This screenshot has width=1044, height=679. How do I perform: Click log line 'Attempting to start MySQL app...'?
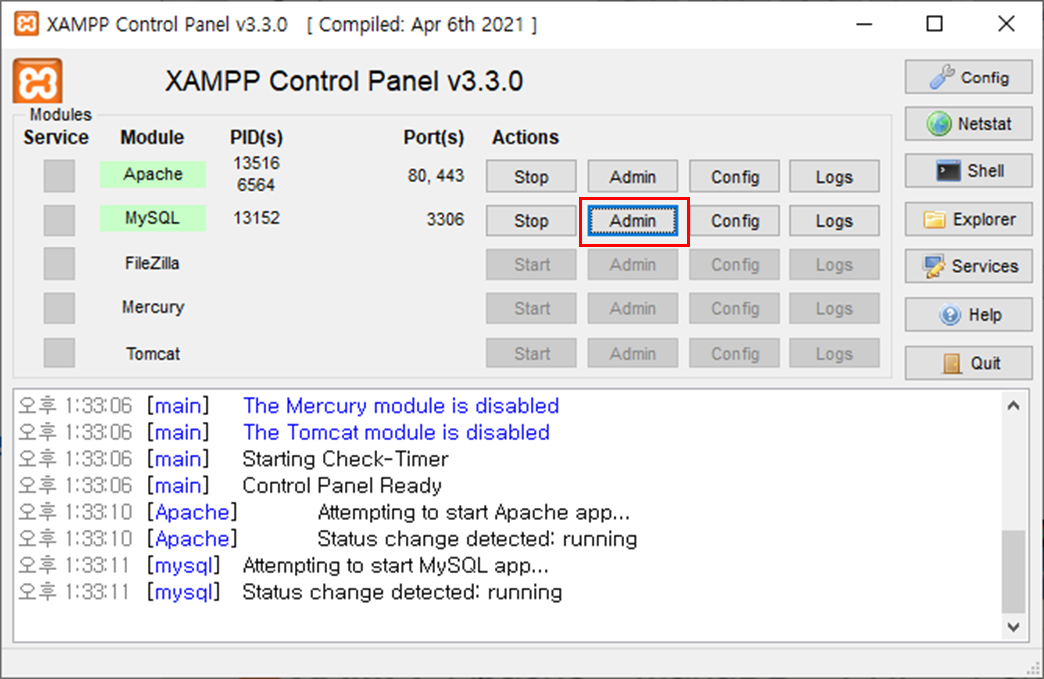tap(395, 566)
